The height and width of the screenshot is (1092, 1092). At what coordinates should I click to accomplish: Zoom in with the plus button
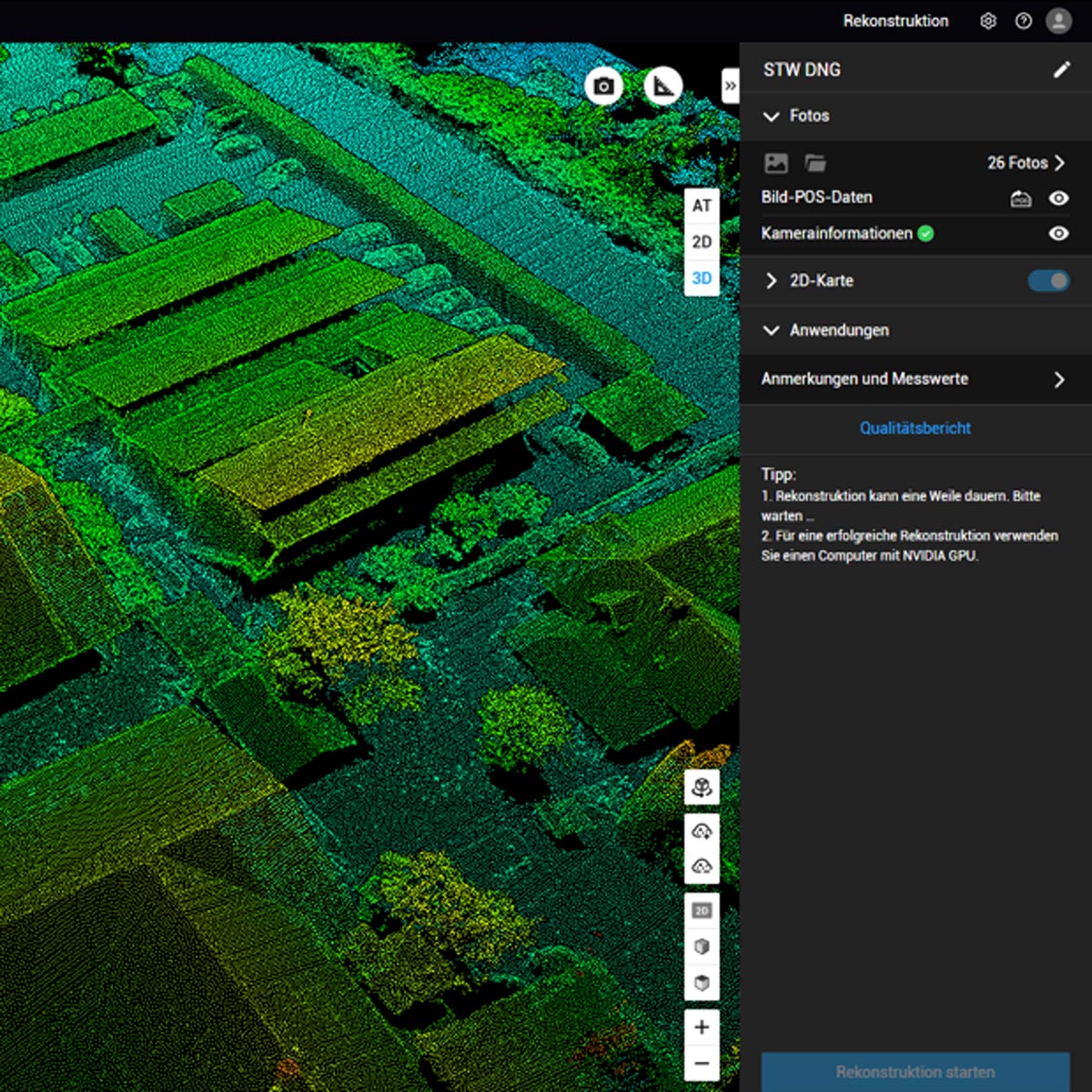tap(702, 1027)
